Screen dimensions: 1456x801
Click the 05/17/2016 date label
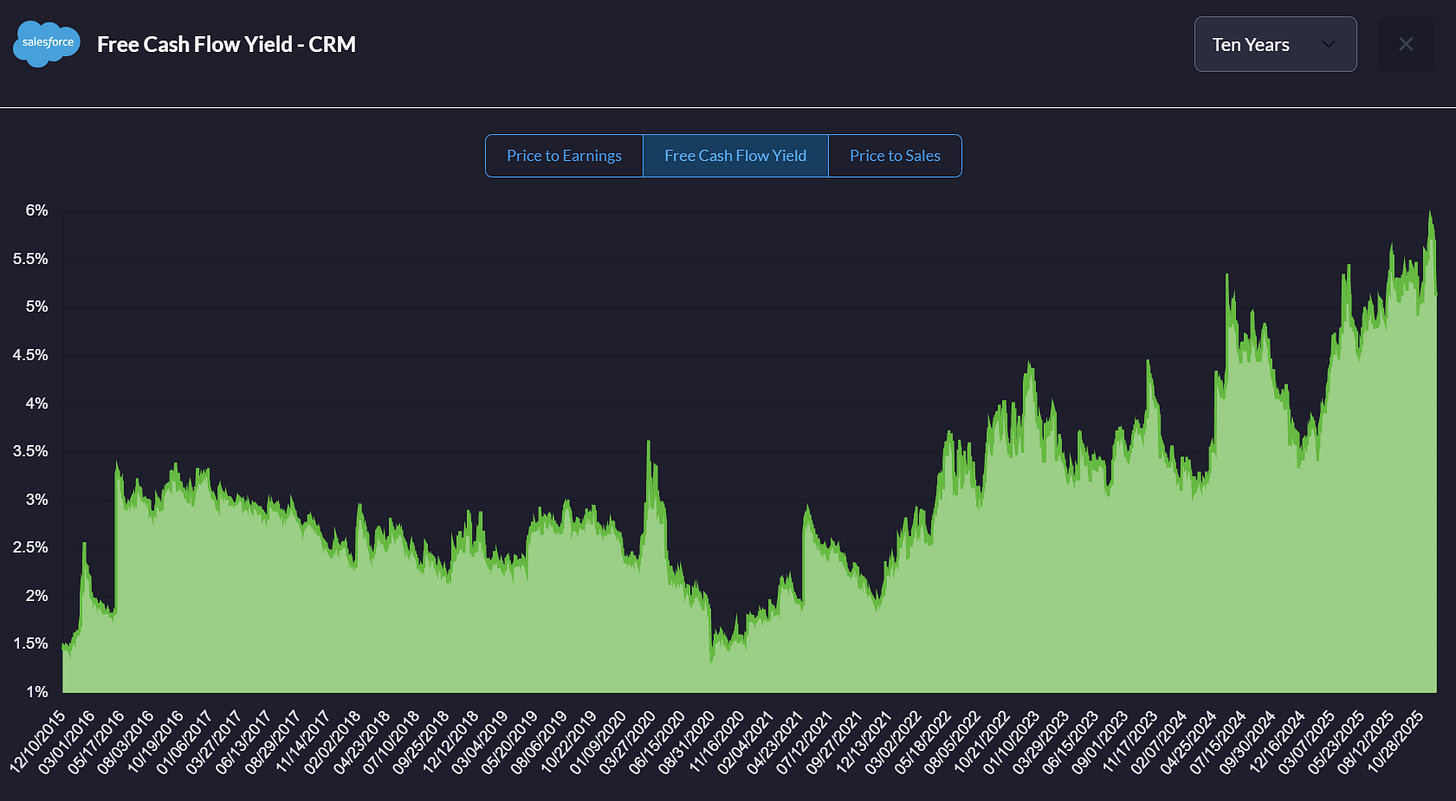click(x=95, y=740)
